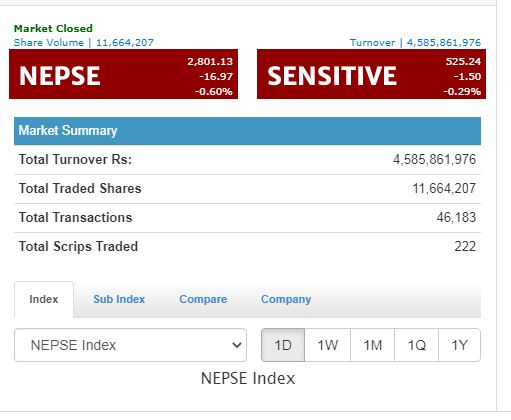Open the Compare tab

[x=203, y=299]
